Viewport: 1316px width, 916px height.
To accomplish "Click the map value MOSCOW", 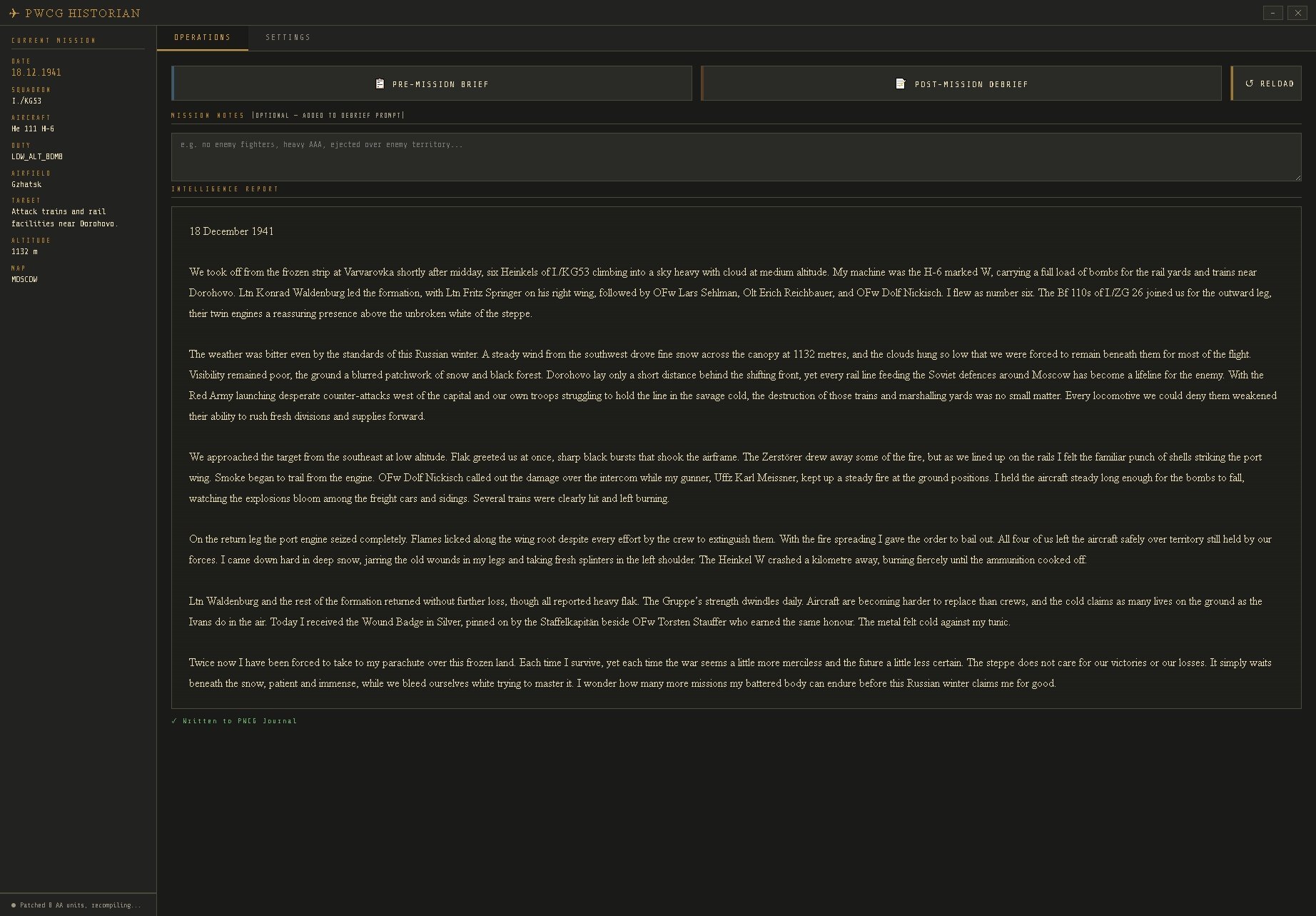I will point(24,279).
